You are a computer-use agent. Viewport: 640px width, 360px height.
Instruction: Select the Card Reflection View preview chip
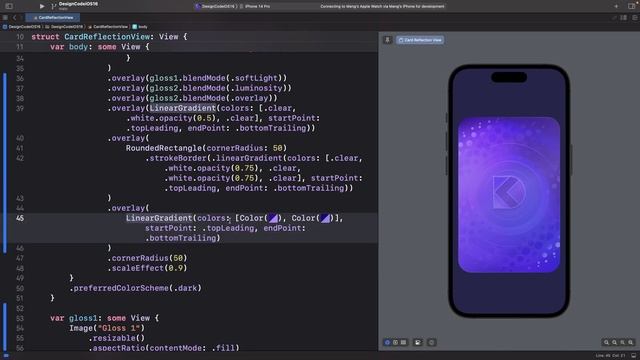tap(420, 40)
